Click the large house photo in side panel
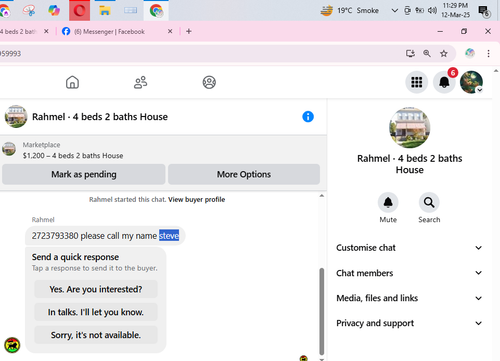The width and height of the screenshot is (500, 361). (x=410, y=128)
